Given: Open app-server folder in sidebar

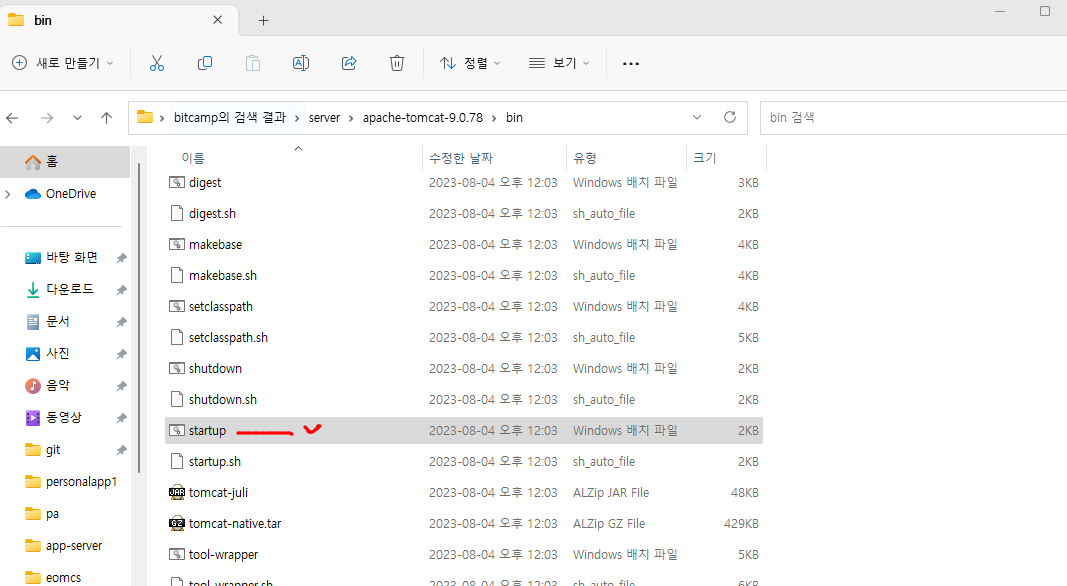Looking at the screenshot, I should (x=73, y=546).
